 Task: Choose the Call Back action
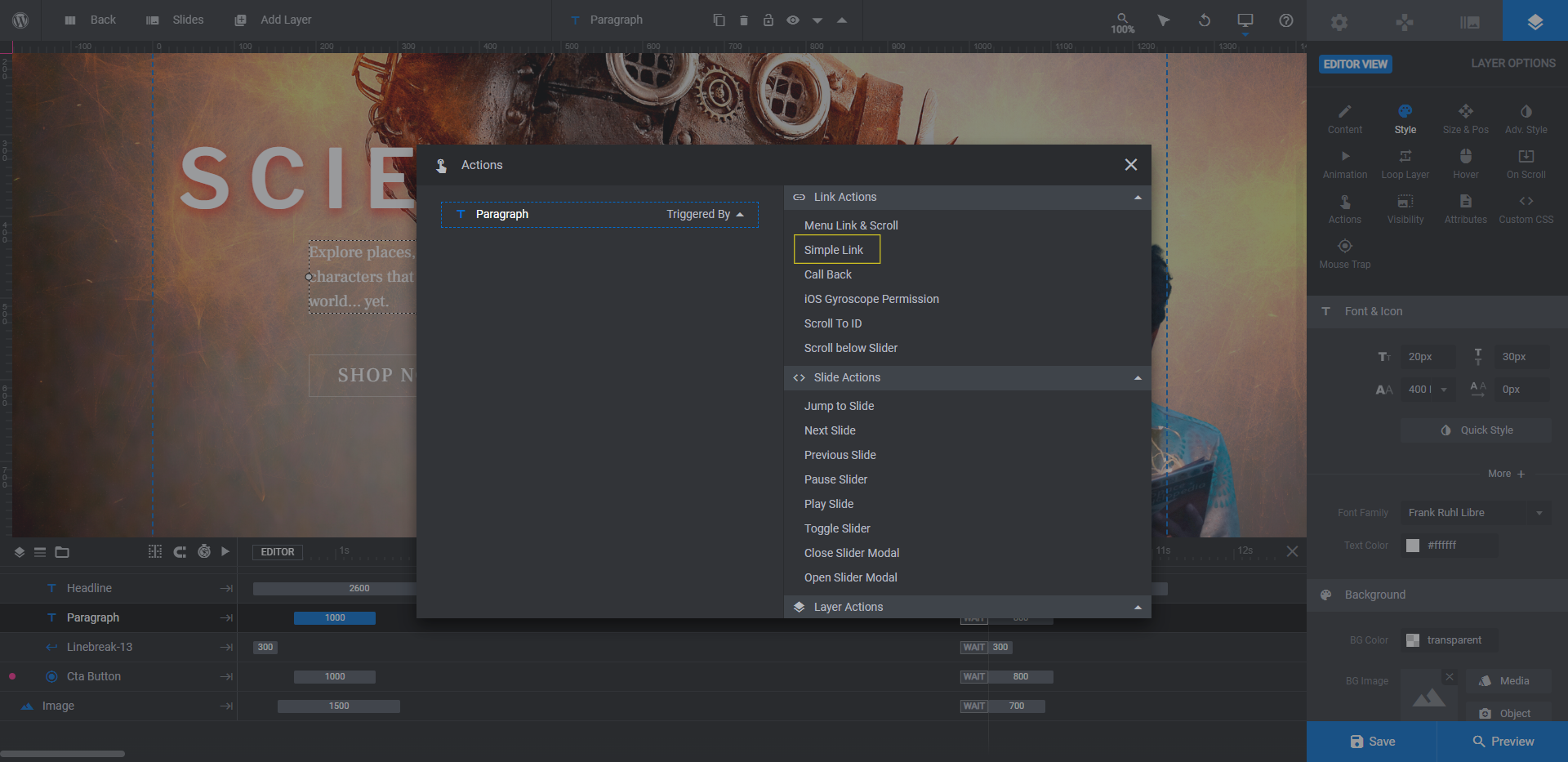point(827,274)
